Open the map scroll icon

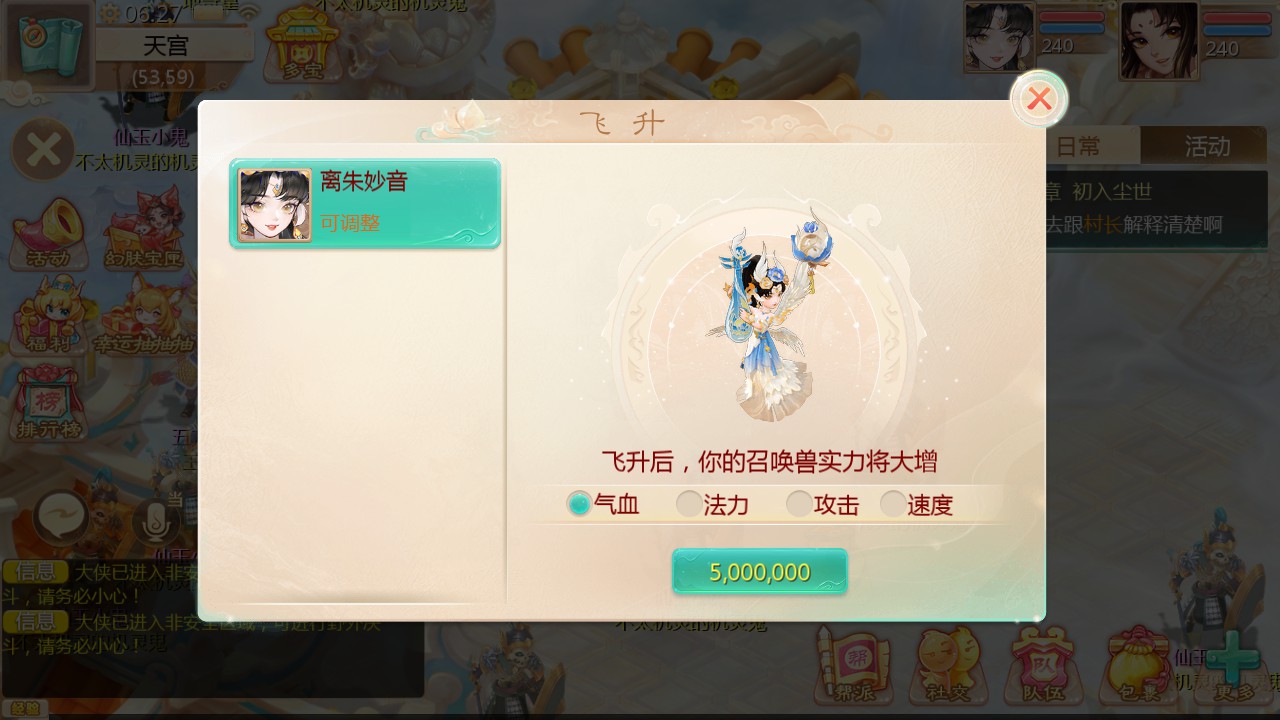[48, 45]
